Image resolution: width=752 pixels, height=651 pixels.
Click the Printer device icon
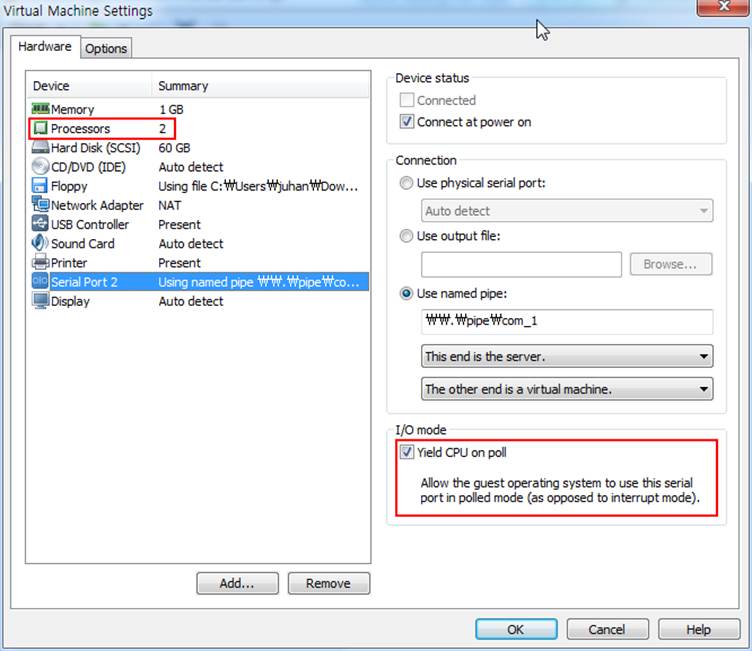coord(40,262)
